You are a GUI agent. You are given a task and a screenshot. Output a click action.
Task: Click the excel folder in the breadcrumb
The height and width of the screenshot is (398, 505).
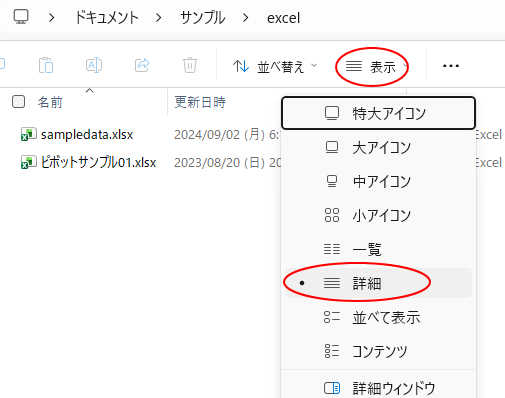[x=283, y=18]
